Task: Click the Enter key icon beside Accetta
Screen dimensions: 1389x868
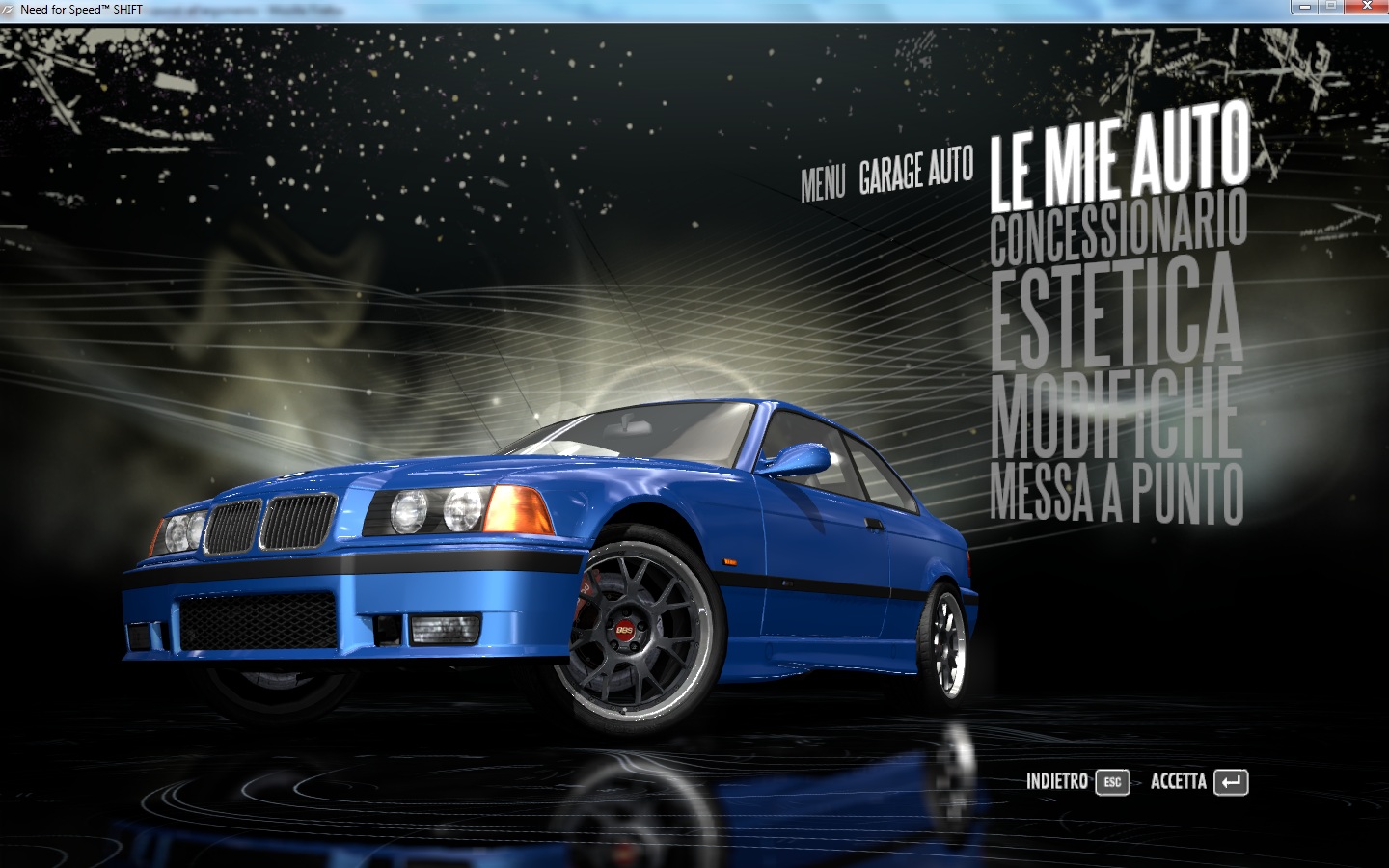Action: click(1231, 782)
